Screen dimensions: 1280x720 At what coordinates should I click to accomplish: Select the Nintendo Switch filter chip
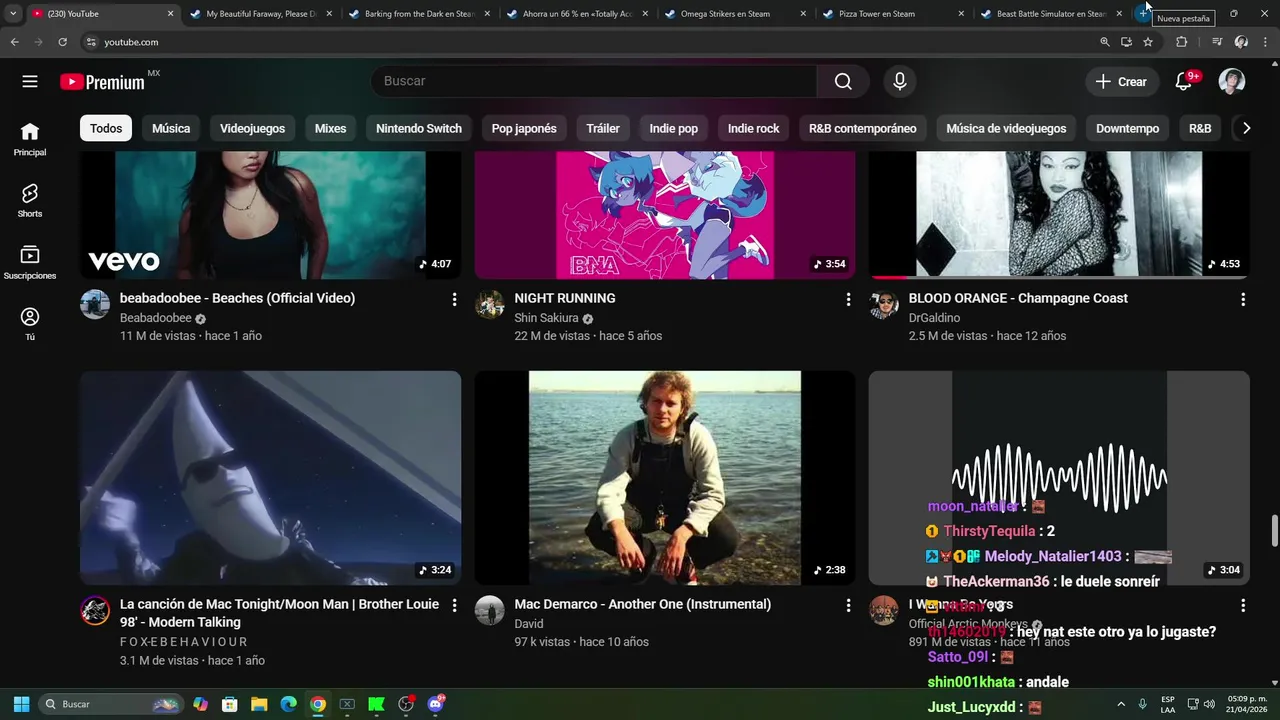419,128
